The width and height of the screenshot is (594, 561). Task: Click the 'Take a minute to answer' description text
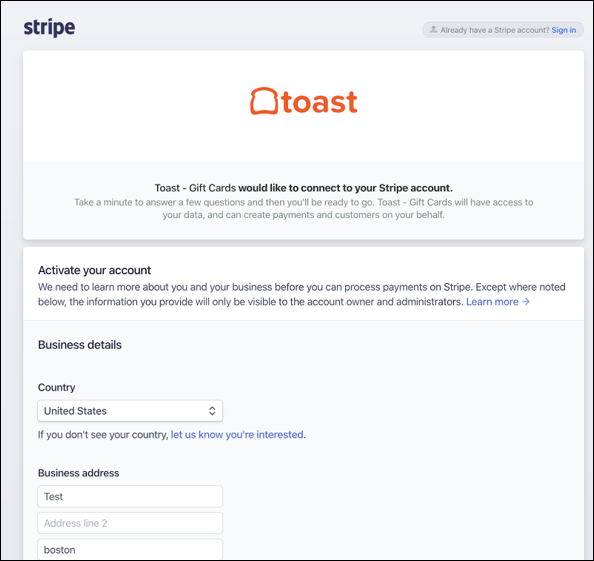pos(303,208)
